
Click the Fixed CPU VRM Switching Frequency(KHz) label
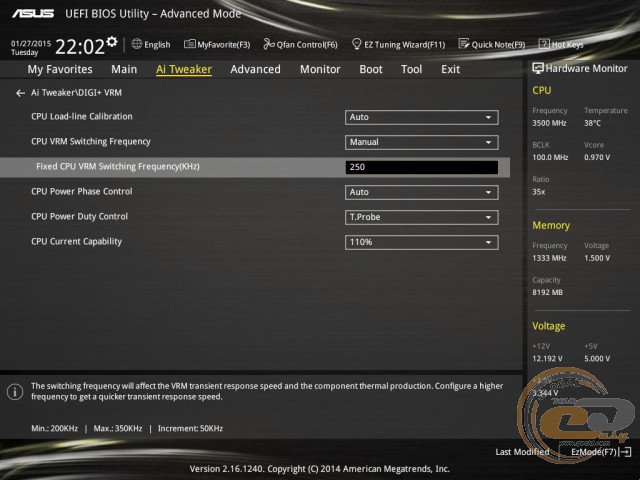[x=118, y=167]
